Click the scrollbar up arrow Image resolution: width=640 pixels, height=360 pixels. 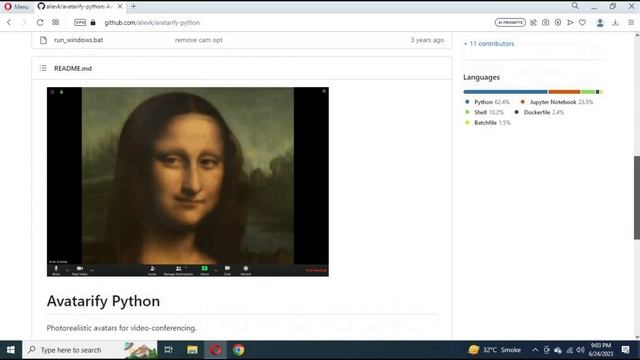pos(637,36)
